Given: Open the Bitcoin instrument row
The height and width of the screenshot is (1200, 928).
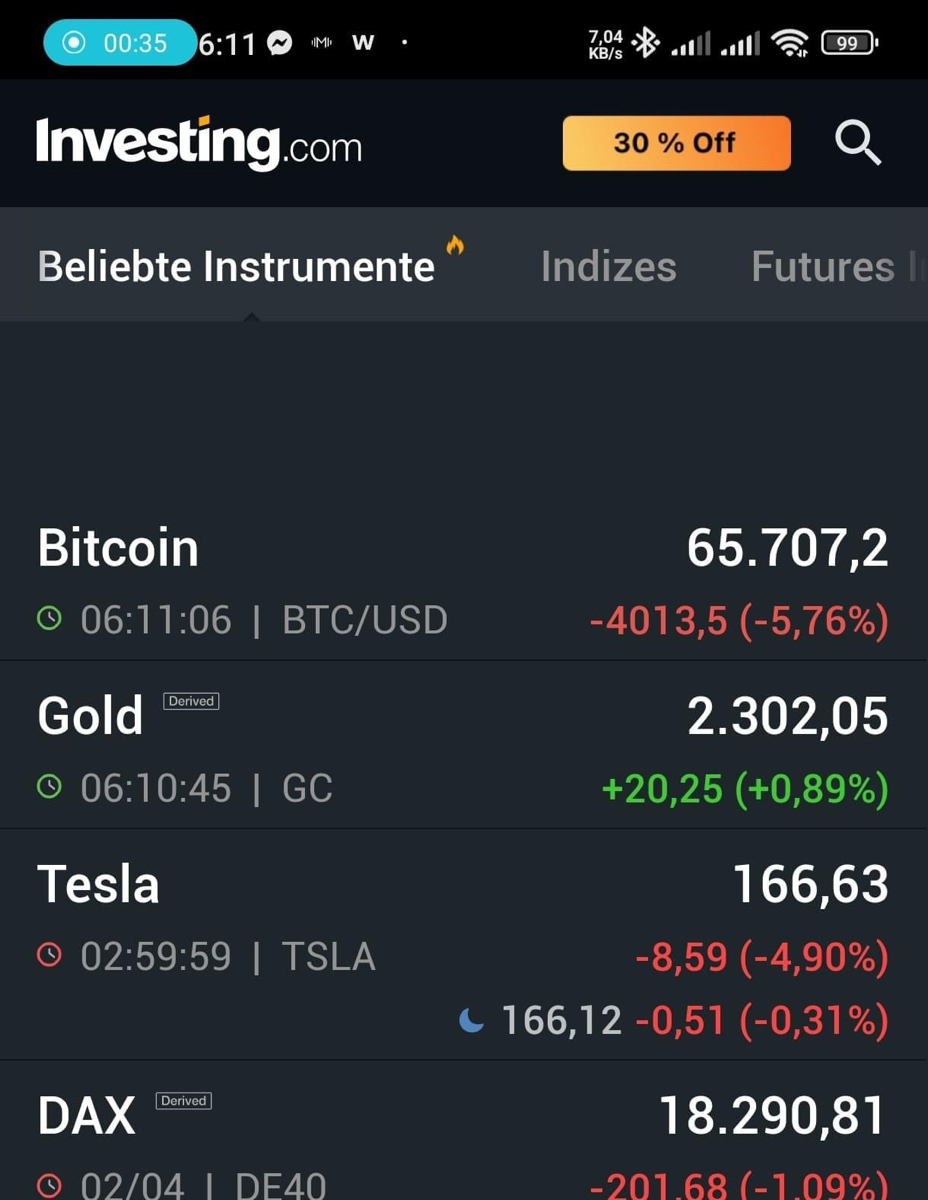Looking at the screenshot, I should tap(464, 582).
